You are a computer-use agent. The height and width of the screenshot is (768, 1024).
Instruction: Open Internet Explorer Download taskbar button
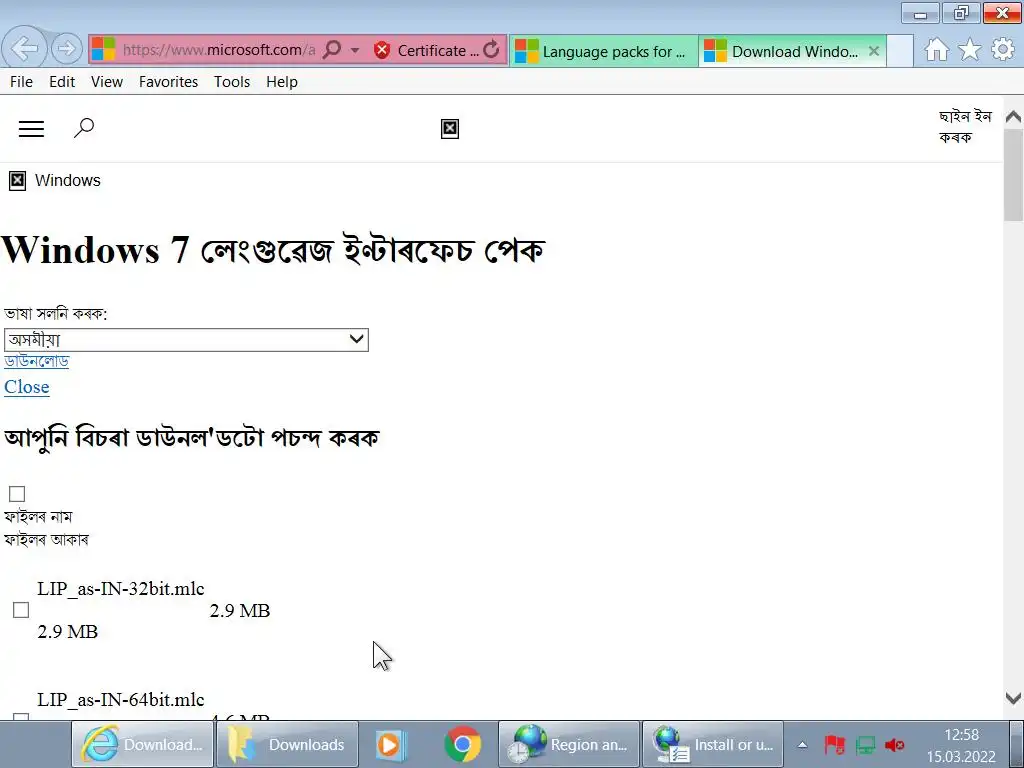pos(142,744)
